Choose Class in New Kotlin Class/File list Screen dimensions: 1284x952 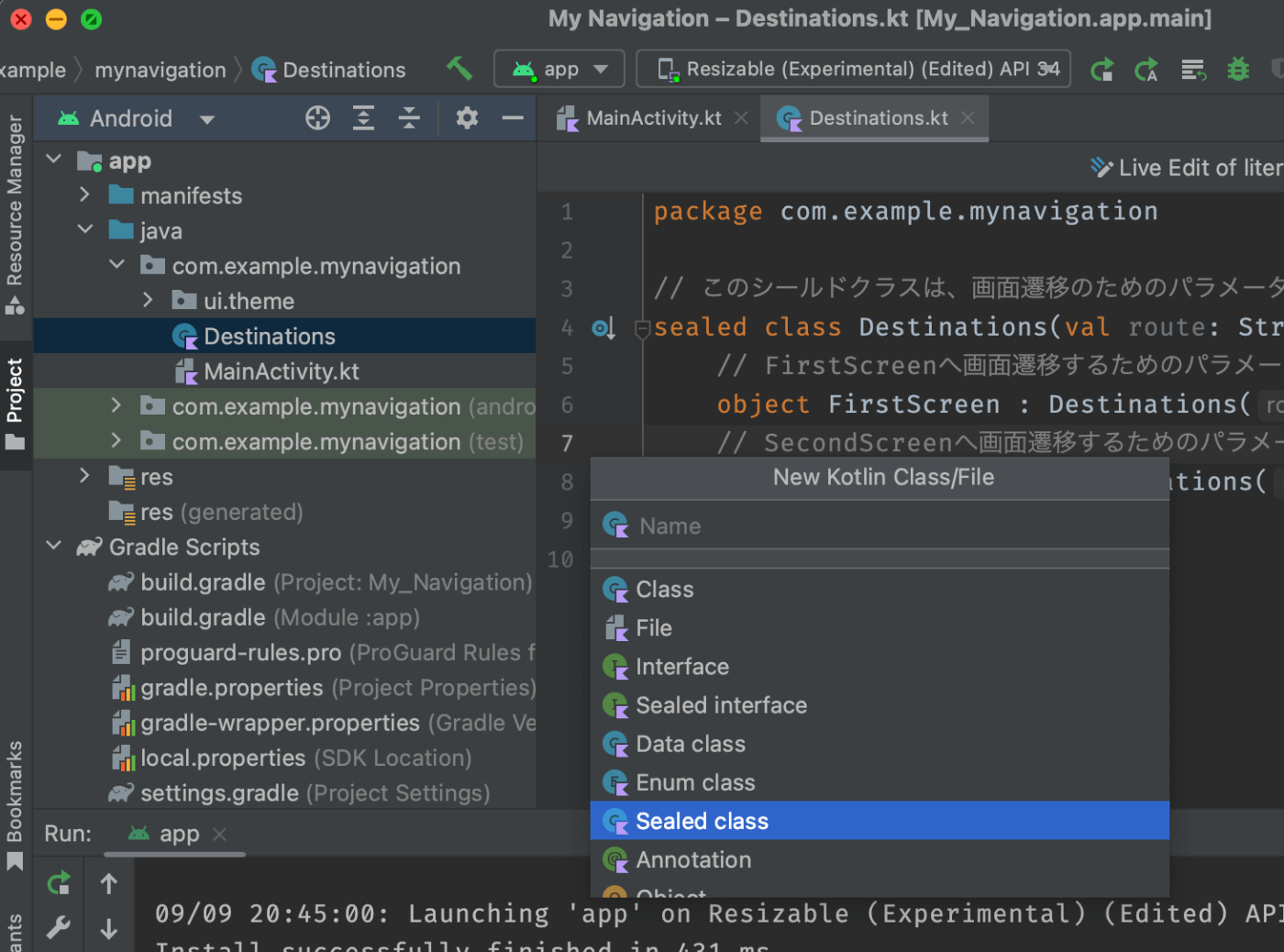click(880, 589)
